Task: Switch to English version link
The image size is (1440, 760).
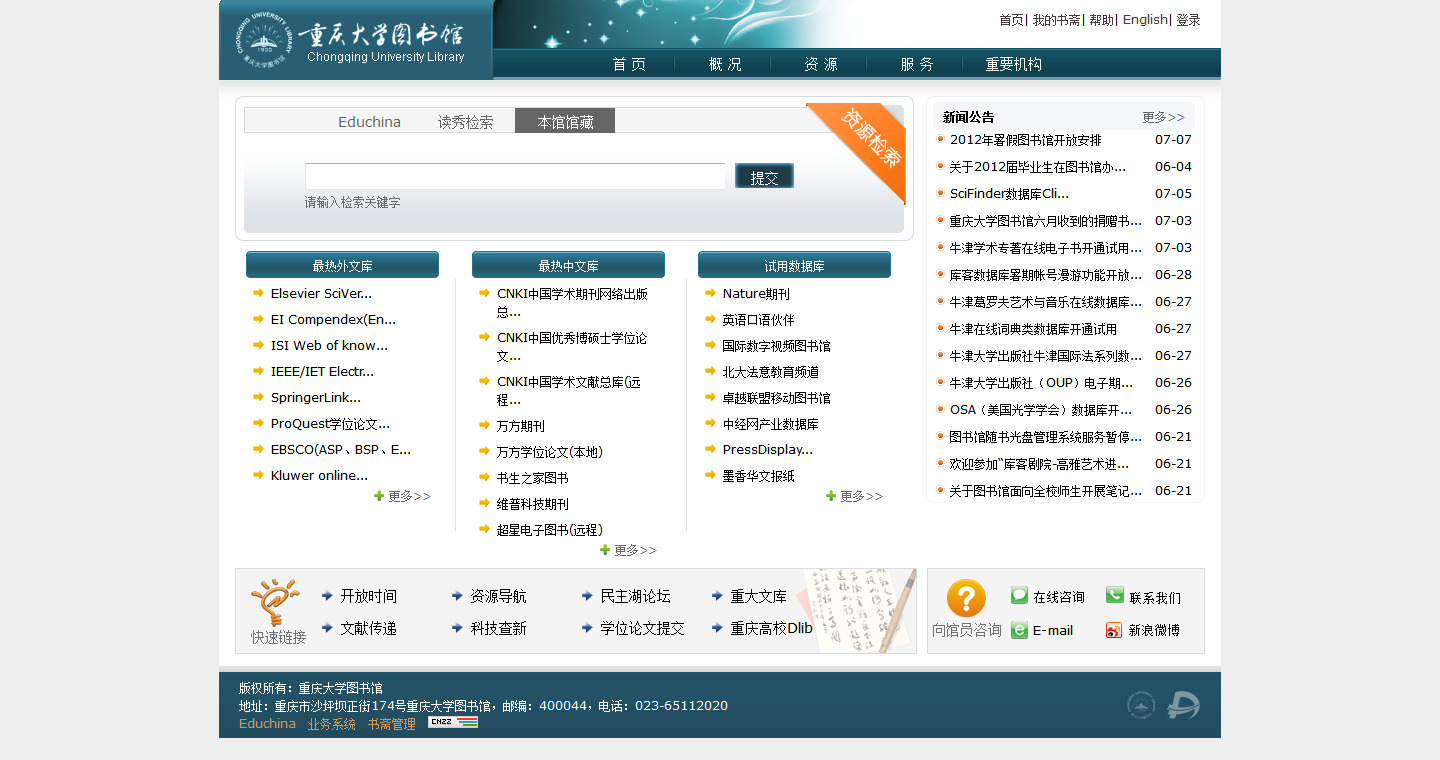Action: [x=1145, y=20]
